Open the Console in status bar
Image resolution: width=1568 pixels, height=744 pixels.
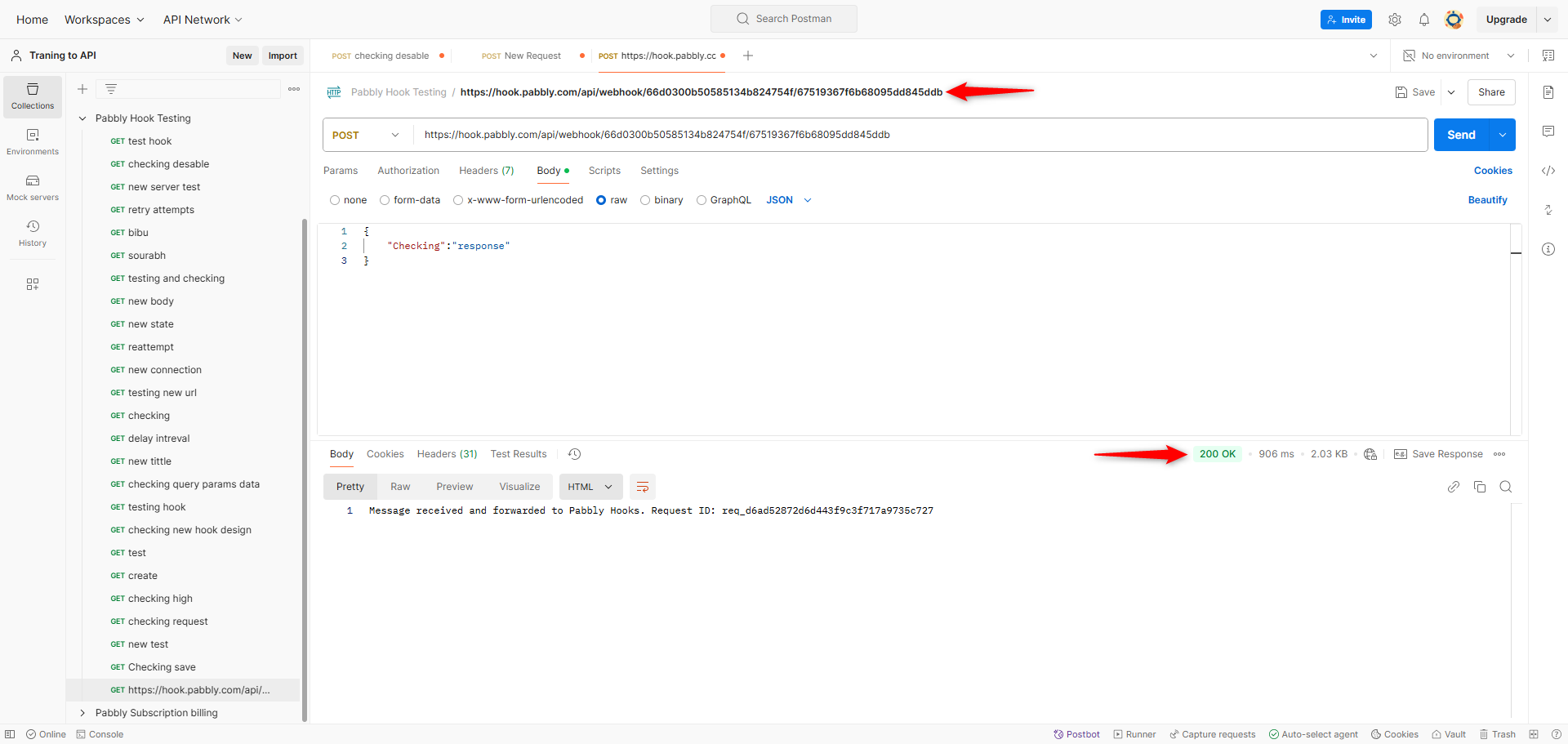coord(100,734)
